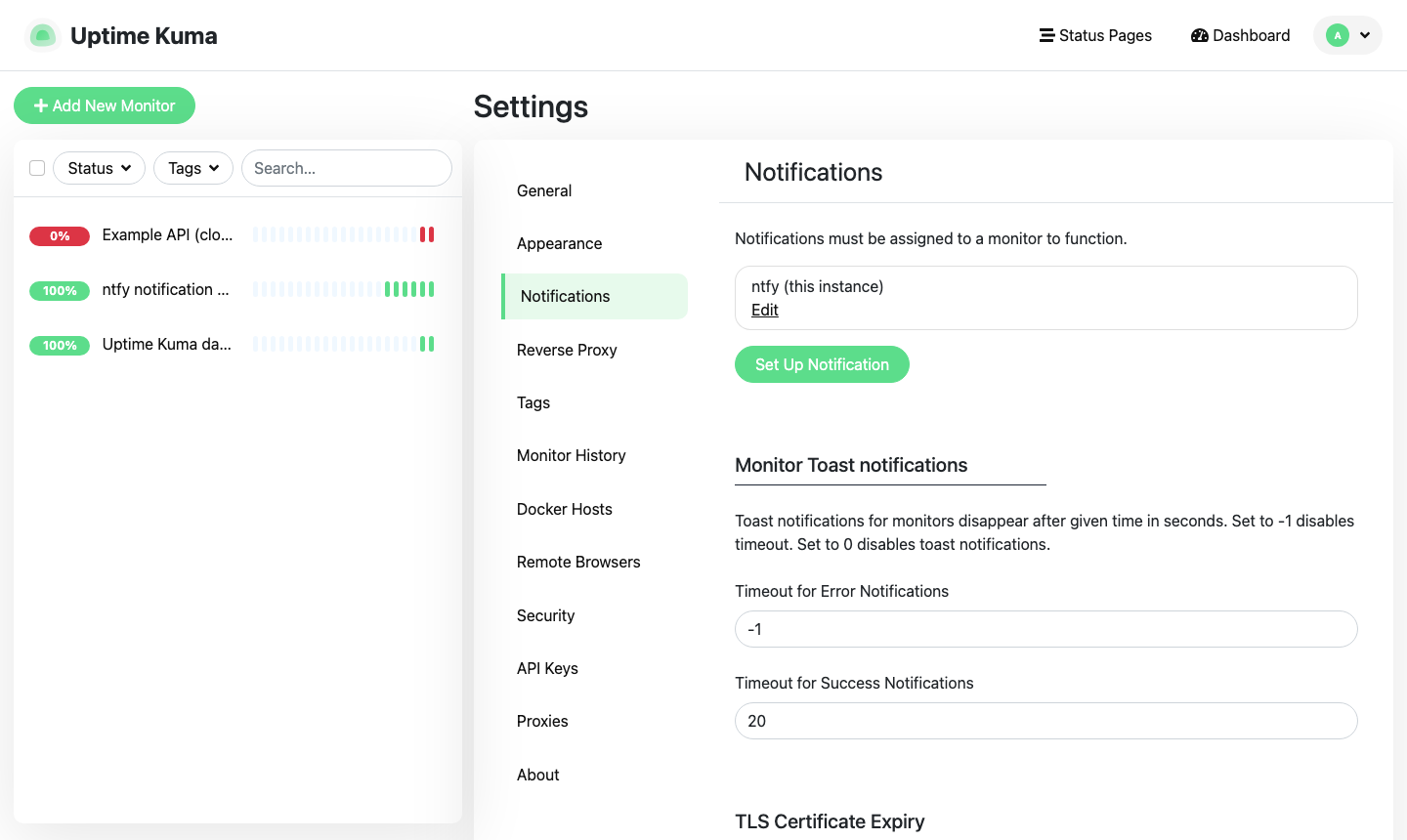Click Uptime Kuma da... heartbeat bar
Viewport: 1407px width, 840px height.
343,344
